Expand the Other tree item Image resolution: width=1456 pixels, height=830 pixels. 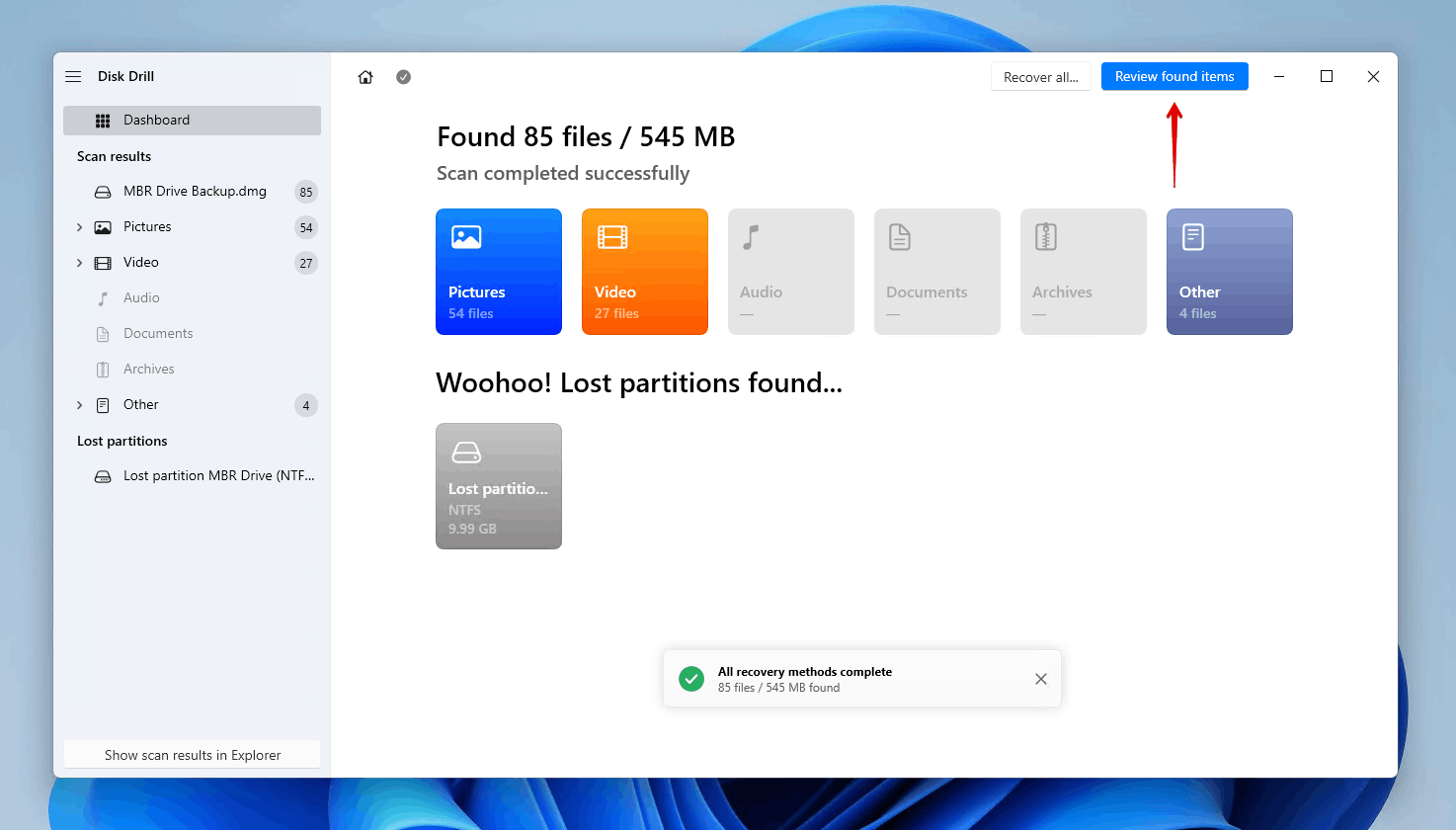tap(80, 405)
